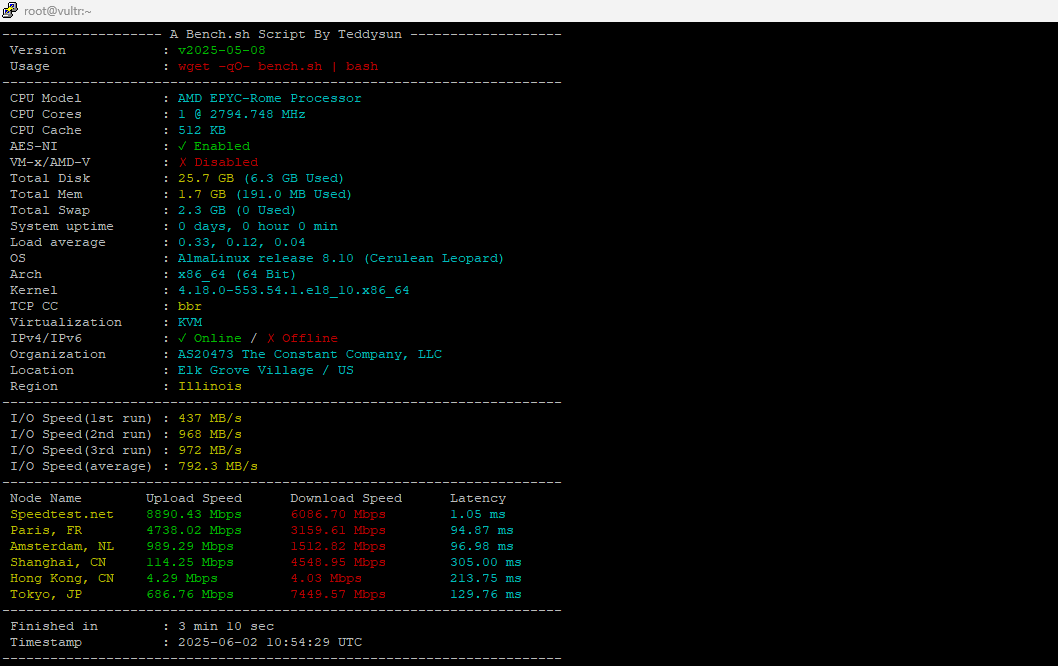
Task: Click the uptime value "0 days, 0 hour 0 min"
Action: coord(258,227)
